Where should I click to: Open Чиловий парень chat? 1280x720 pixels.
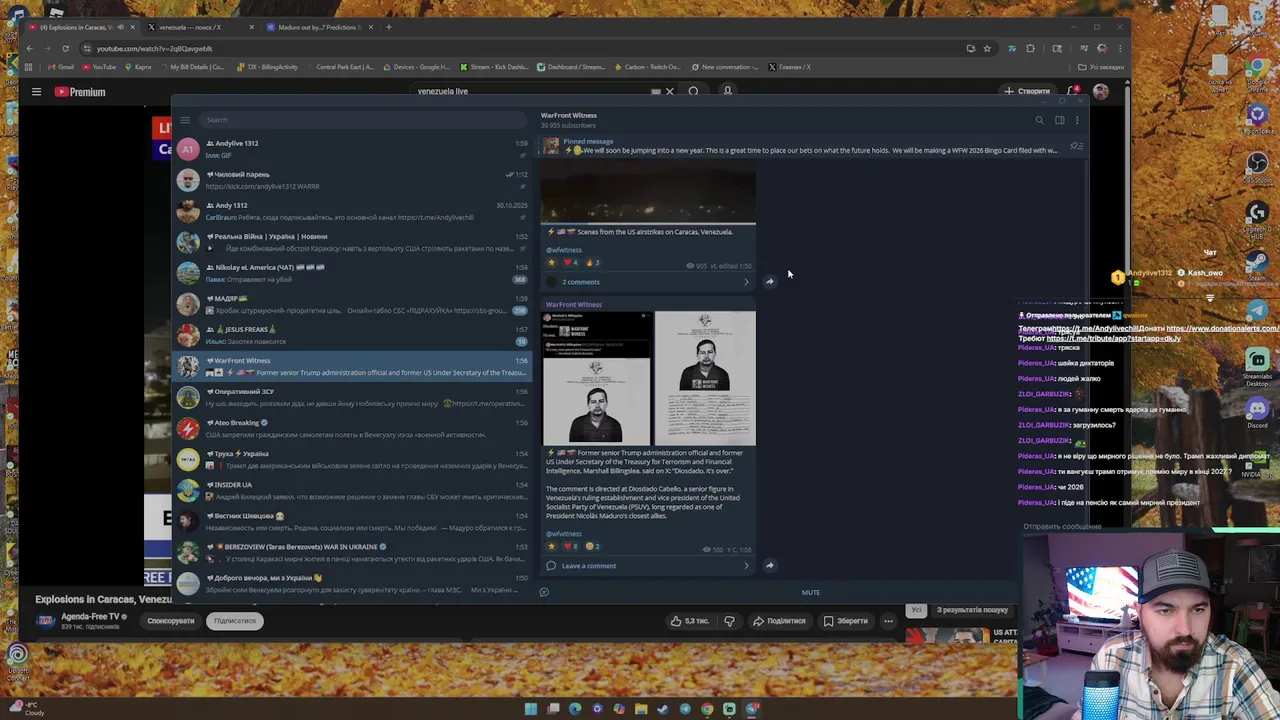tap(352, 180)
